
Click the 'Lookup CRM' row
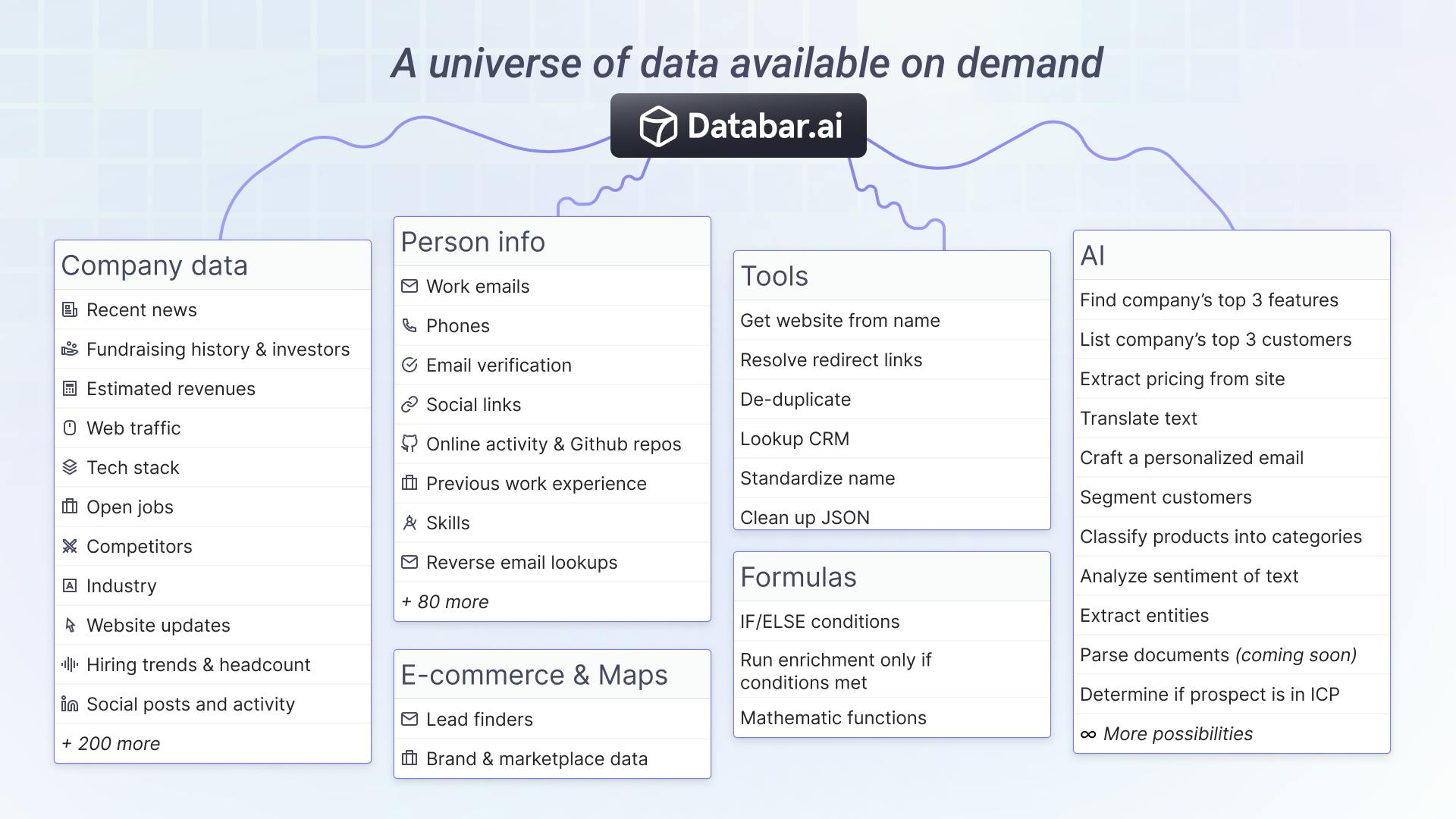coord(892,438)
